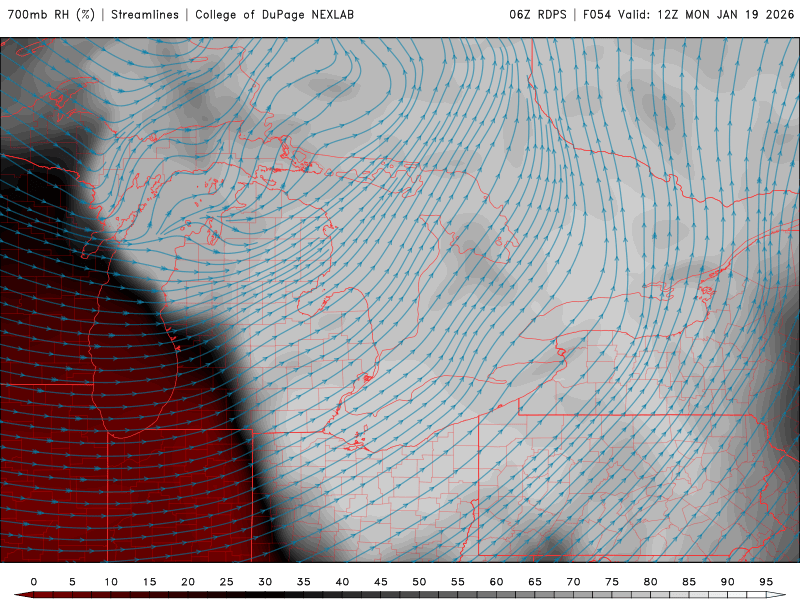Click the "06Z RDPS" model run label

(x=538, y=15)
